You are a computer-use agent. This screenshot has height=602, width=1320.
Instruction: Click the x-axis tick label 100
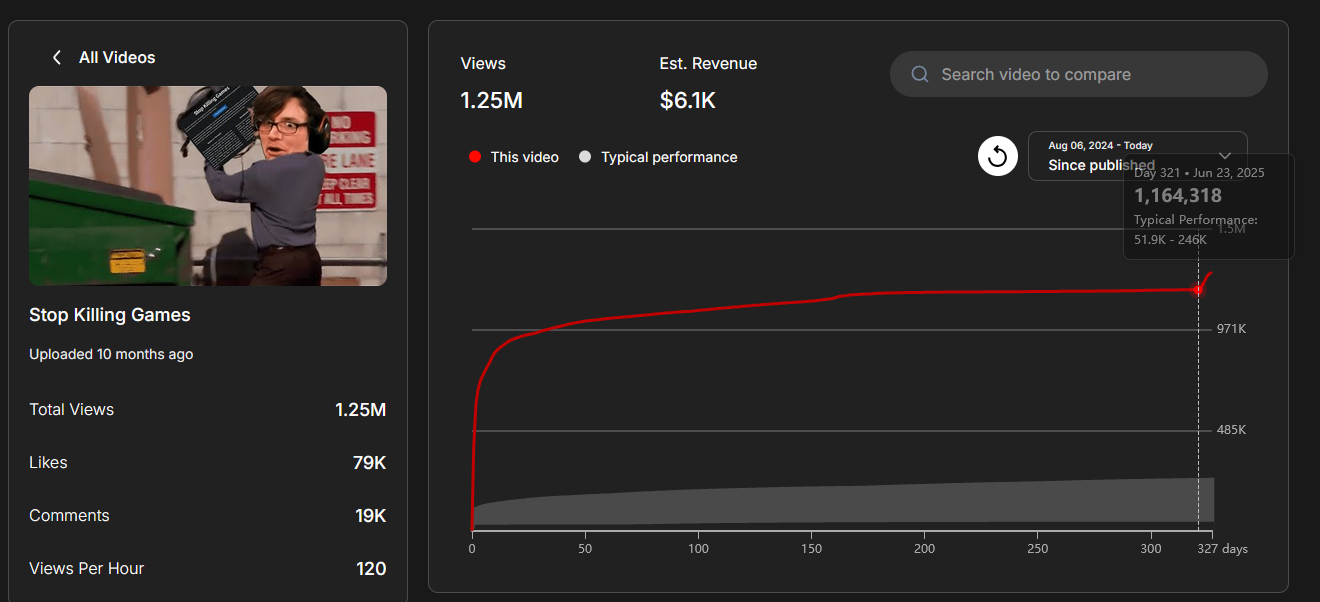click(x=698, y=549)
